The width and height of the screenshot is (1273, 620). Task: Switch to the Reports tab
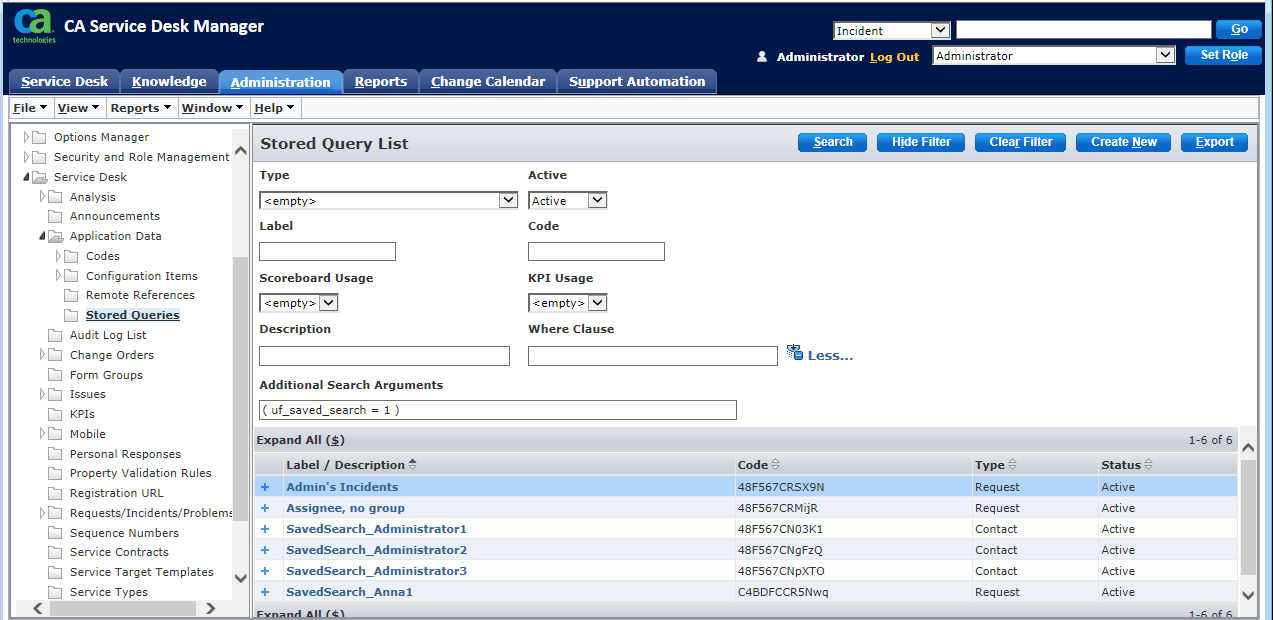click(x=381, y=82)
